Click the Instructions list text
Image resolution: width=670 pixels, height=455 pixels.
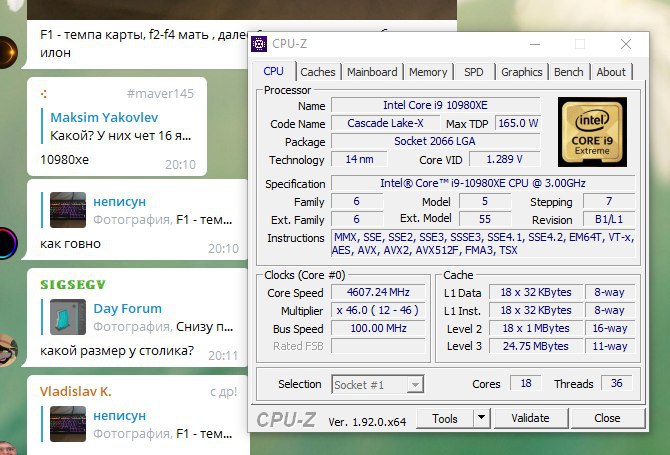(483, 244)
